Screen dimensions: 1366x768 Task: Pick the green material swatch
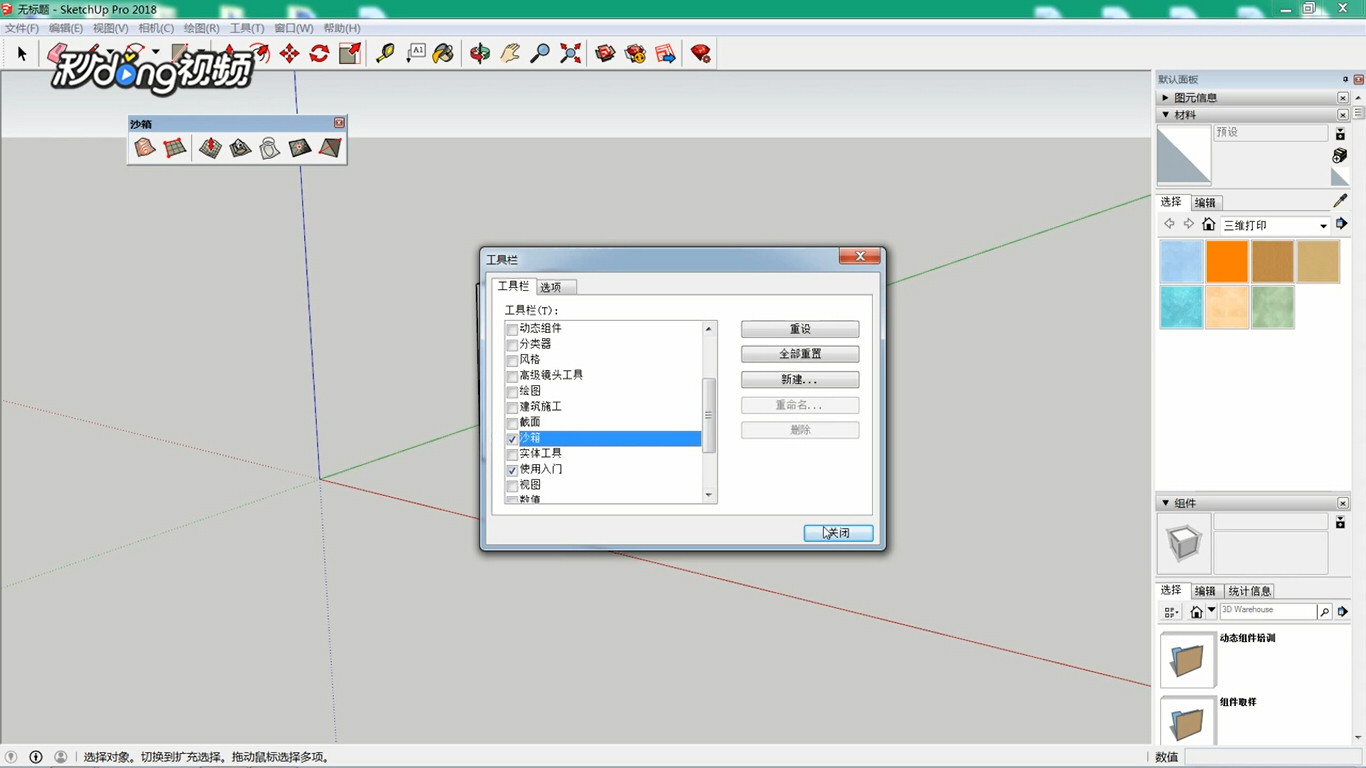(1273, 307)
